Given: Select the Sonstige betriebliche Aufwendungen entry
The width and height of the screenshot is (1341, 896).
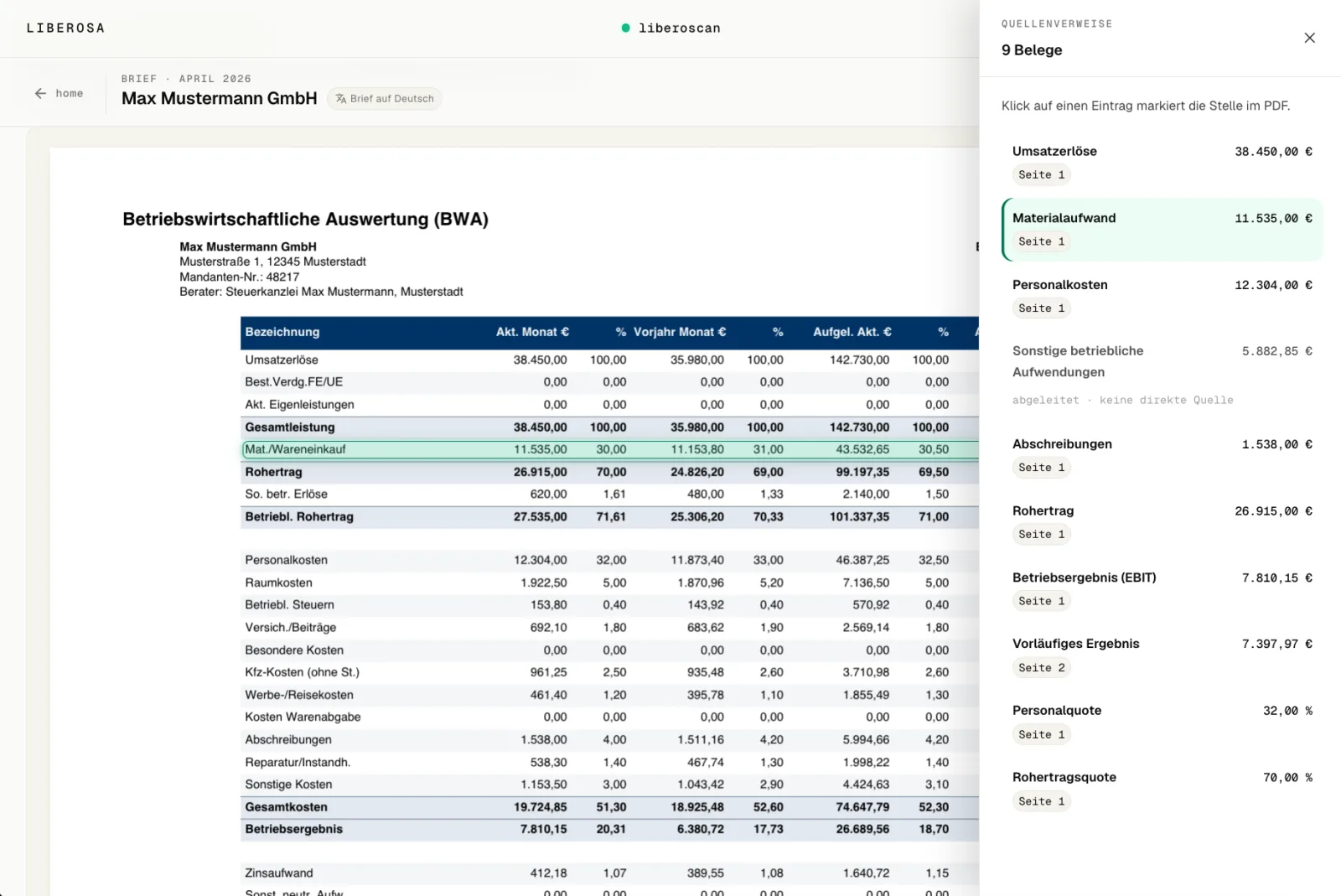Looking at the screenshot, I should 1162,375.
